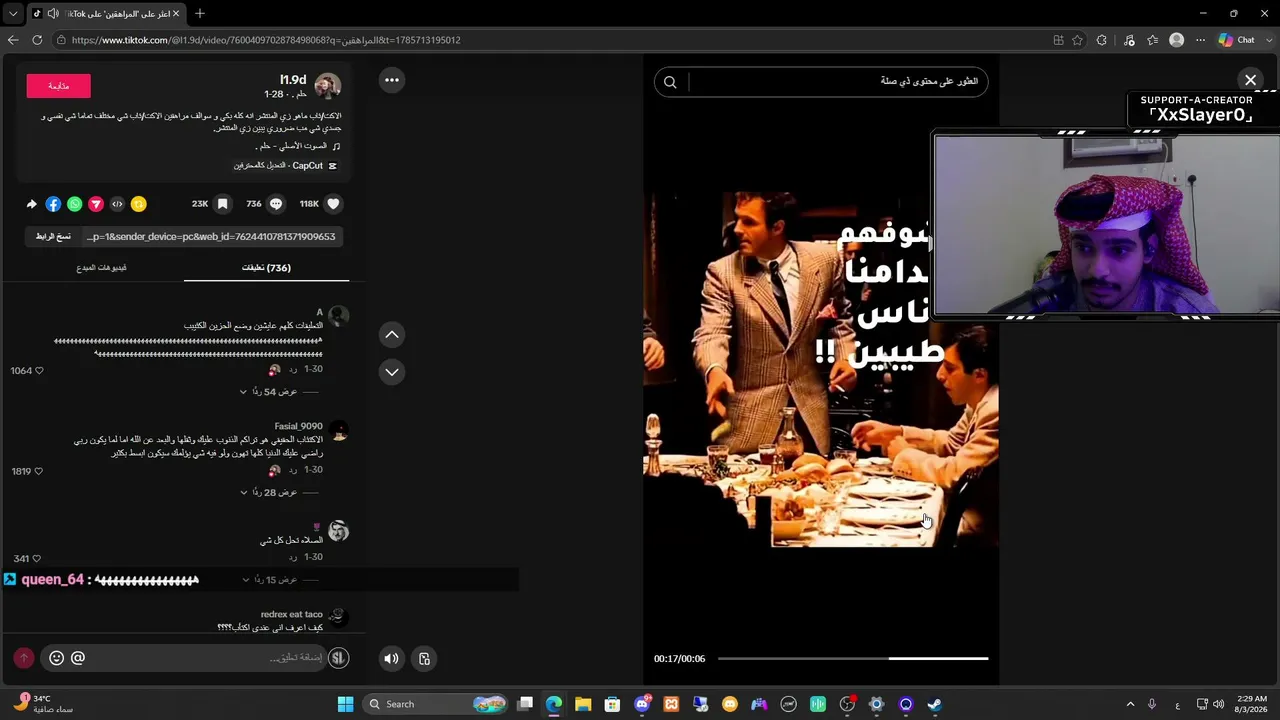1280x720 pixels.
Task: Open the taskbar clock and date
Action: (x=1251, y=704)
